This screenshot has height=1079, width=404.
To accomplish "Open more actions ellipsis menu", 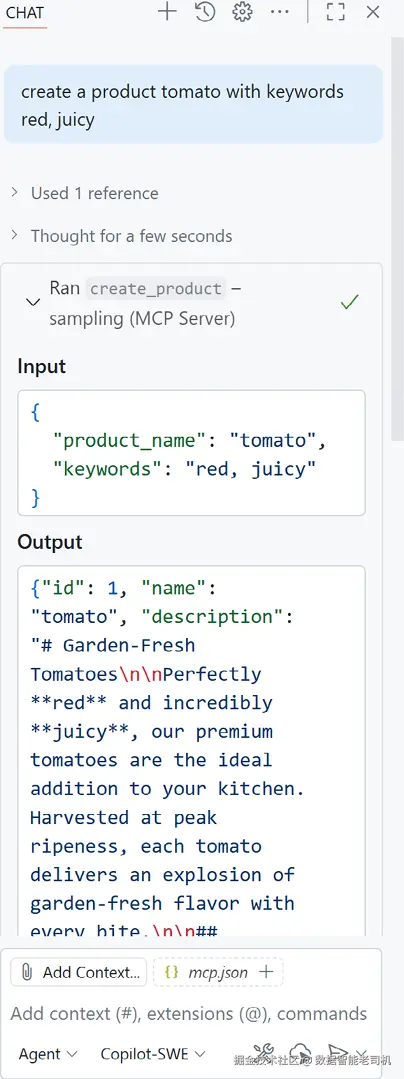I will pos(280,12).
